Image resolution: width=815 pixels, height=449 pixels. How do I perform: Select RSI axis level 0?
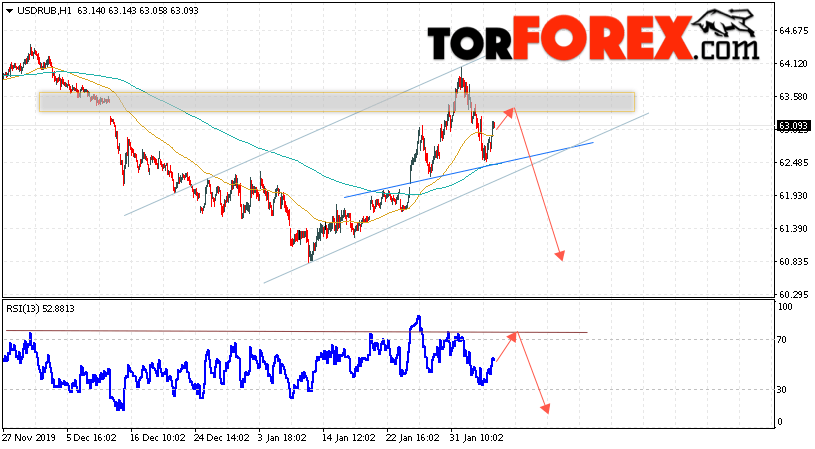click(779, 422)
